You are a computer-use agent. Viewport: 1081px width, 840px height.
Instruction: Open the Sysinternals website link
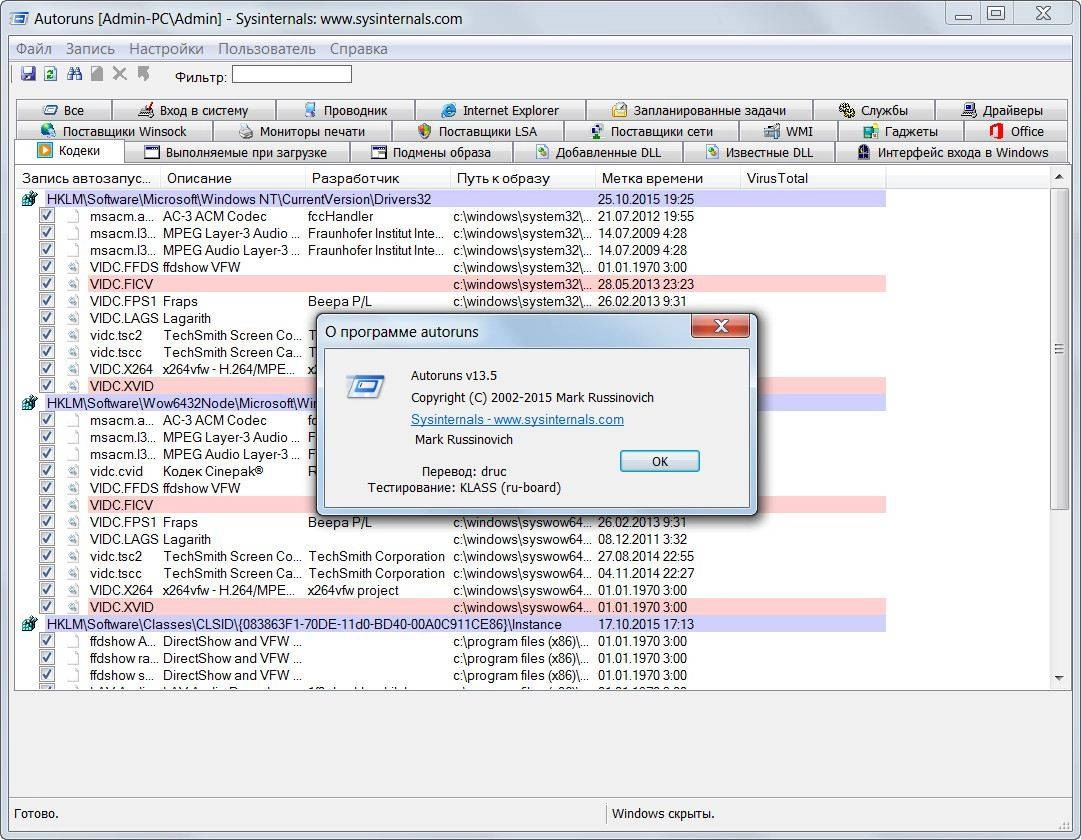pyautogui.click(x=517, y=419)
